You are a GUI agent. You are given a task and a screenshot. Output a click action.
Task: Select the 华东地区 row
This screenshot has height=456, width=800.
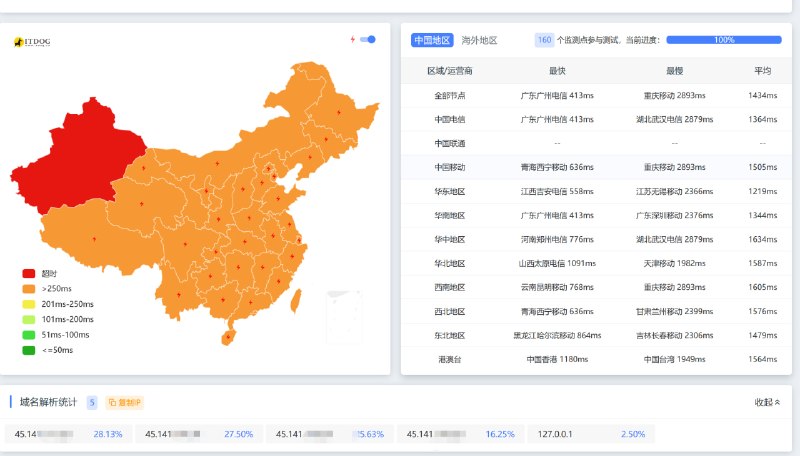pyautogui.click(x=596, y=191)
